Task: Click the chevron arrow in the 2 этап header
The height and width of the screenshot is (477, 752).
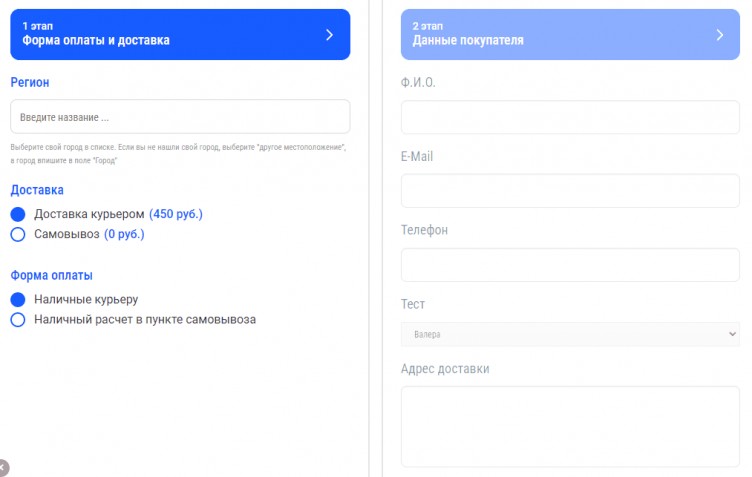Action: coord(719,34)
